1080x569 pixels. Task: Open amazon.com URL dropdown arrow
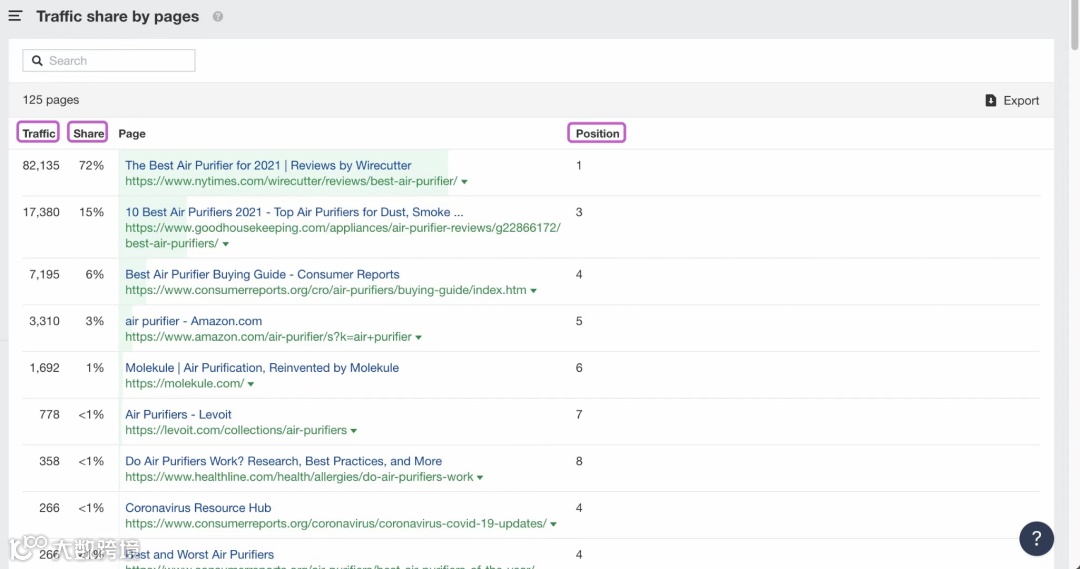click(x=418, y=338)
